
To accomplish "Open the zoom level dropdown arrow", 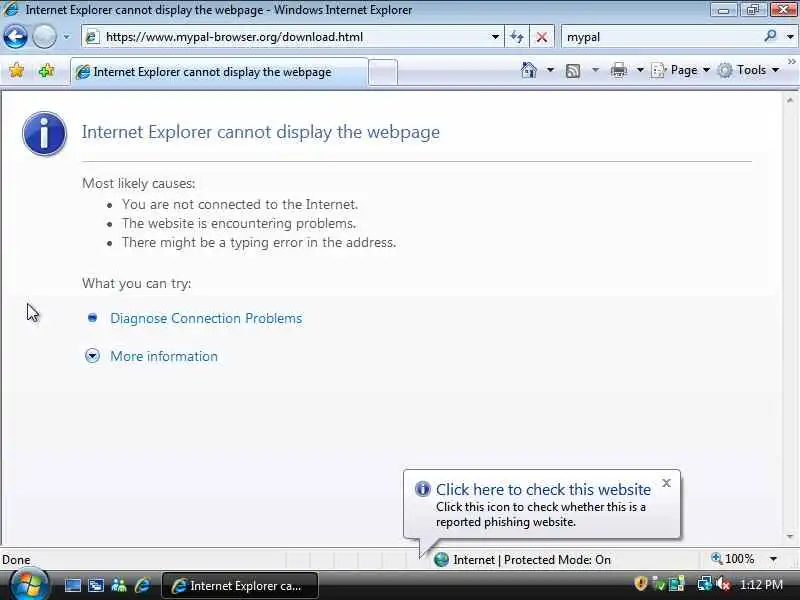I will click(x=773, y=559).
